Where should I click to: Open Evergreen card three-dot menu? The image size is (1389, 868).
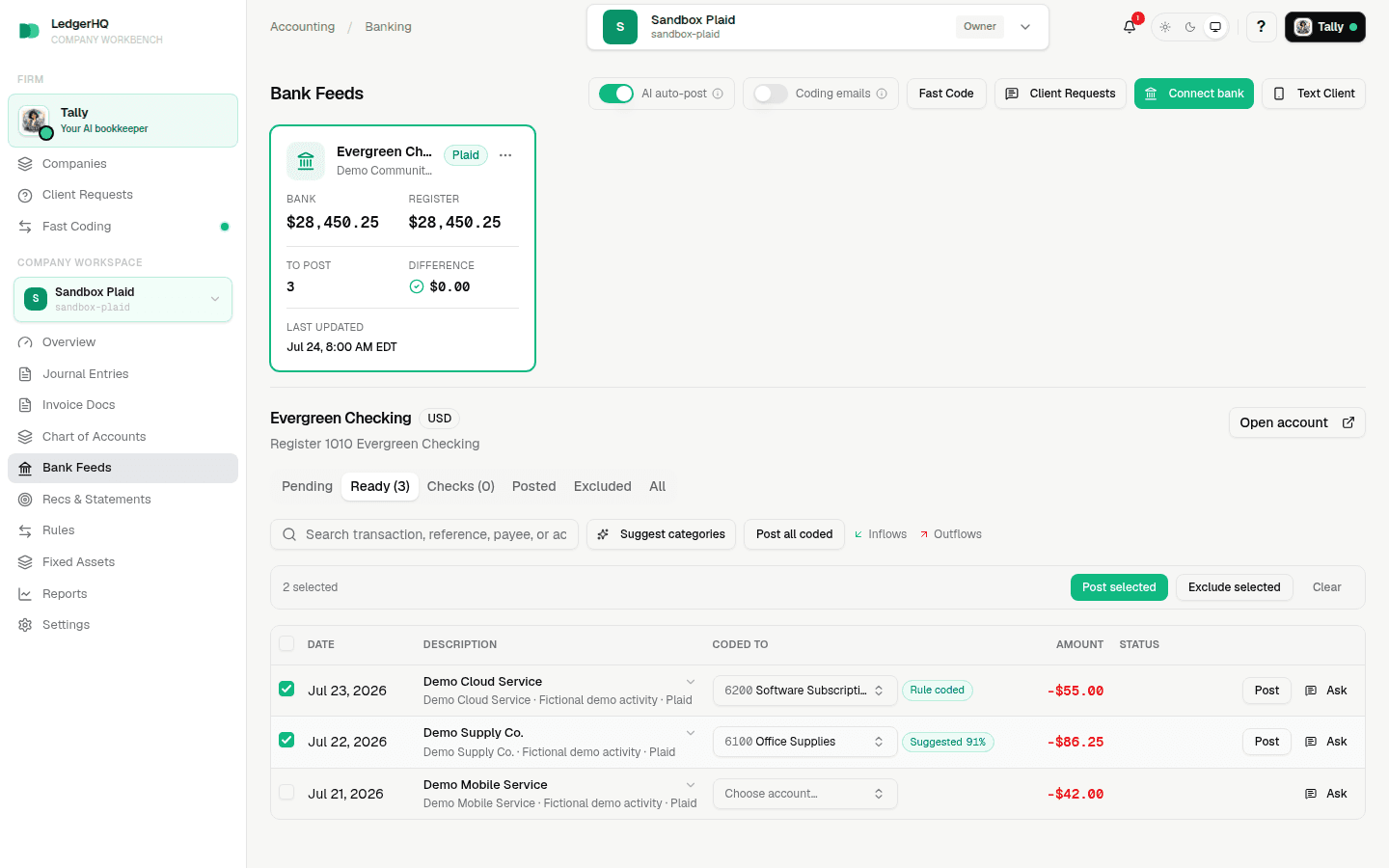pyautogui.click(x=505, y=155)
